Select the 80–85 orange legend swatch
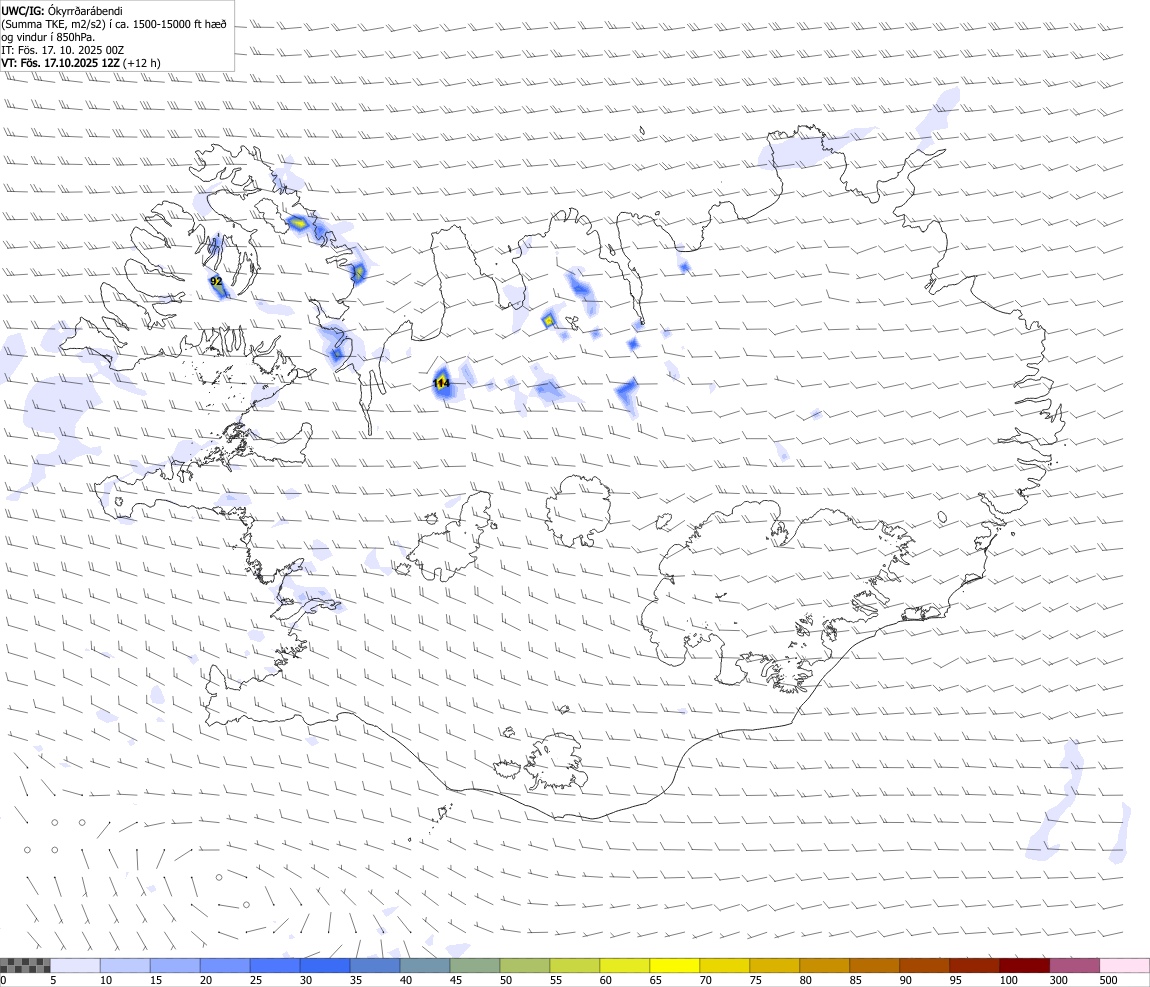This screenshot has height=987, width=1150. tap(824, 965)
